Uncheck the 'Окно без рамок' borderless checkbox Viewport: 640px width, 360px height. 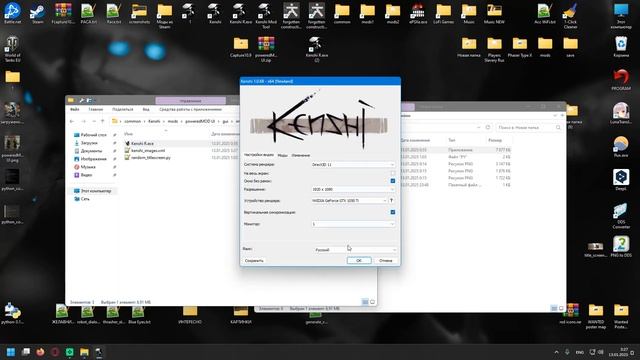pos(393,181)
